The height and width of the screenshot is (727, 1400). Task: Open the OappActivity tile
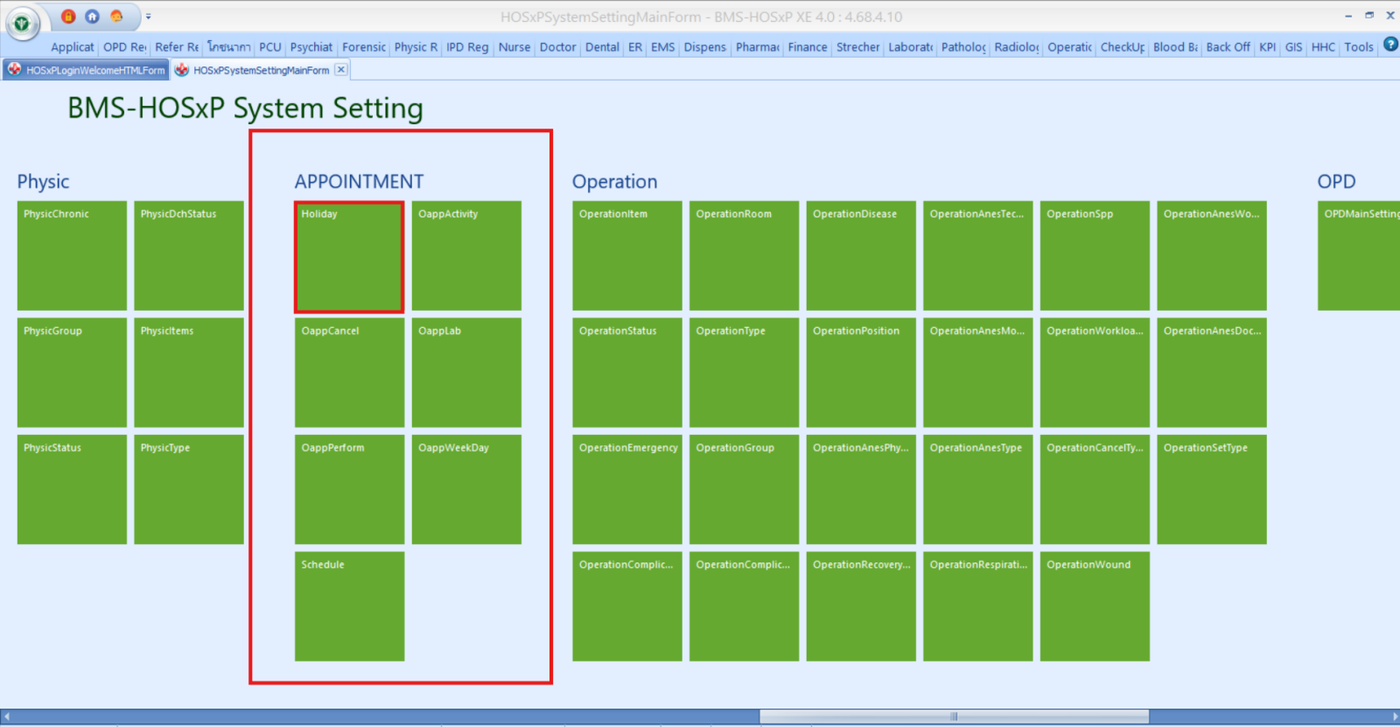click(x=466, y=256)
